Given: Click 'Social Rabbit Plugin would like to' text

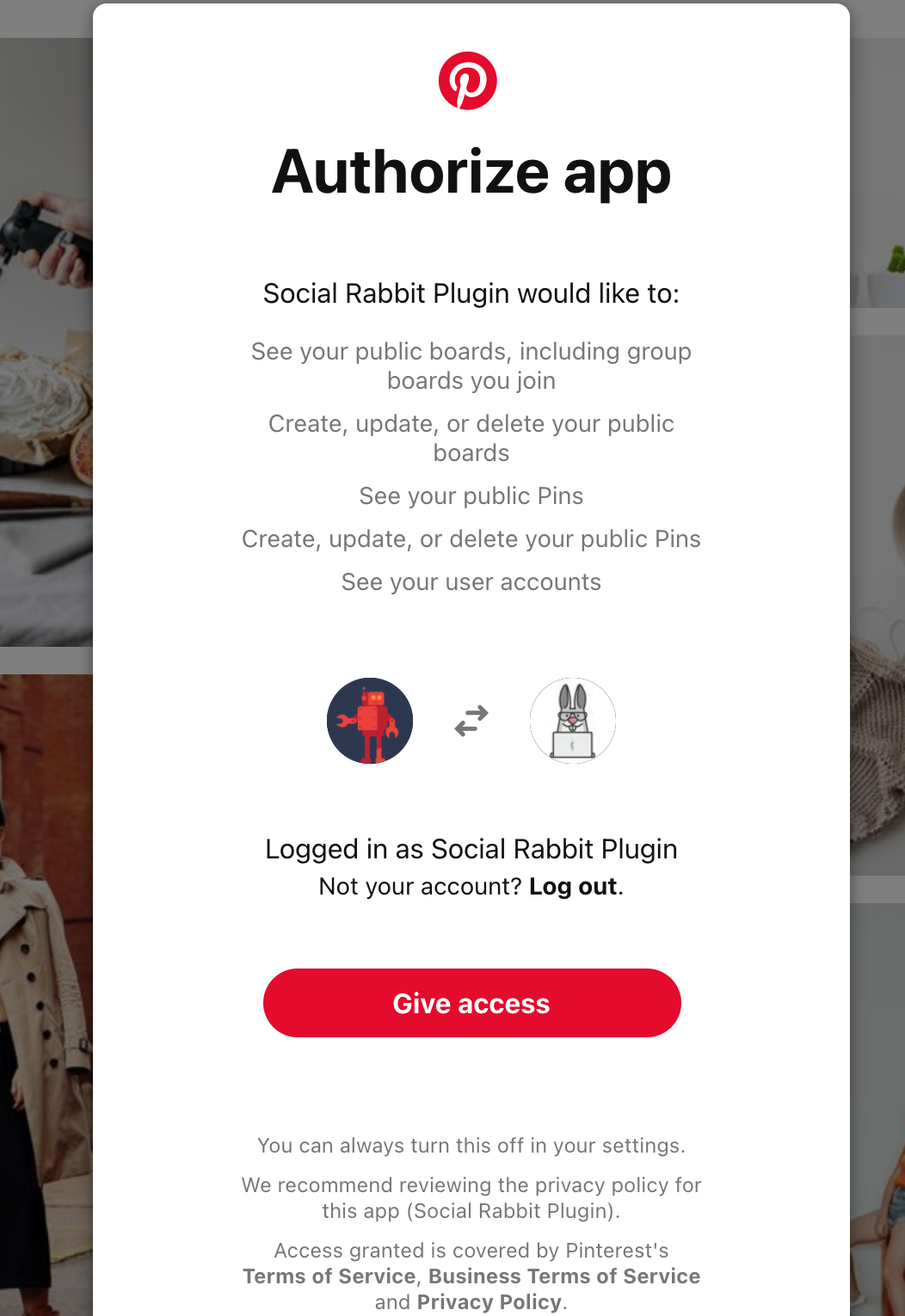Looking at the screenshot, I should click(471, 293).
